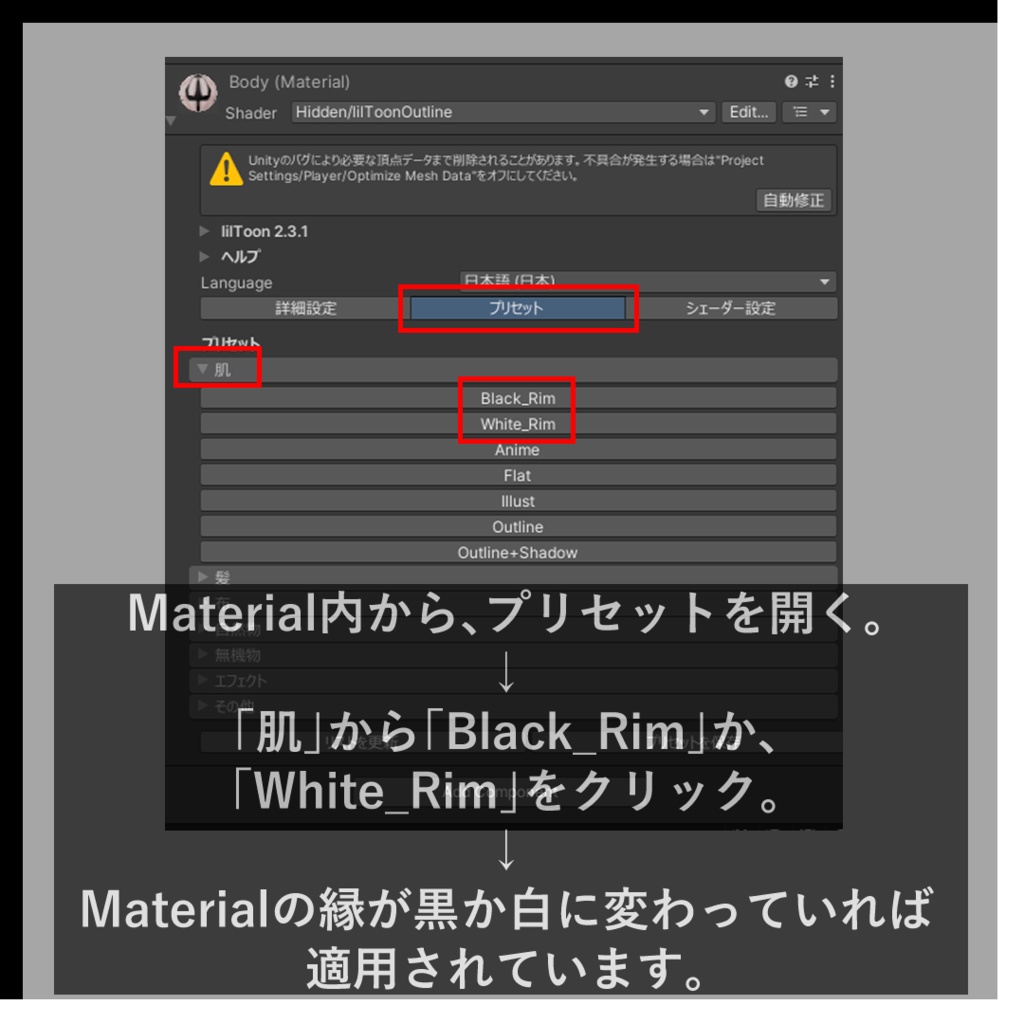1024x1024 pixels.
Task: Open the Shader Hidden/lilToonOutline dropdown
Action: [504, 112]
